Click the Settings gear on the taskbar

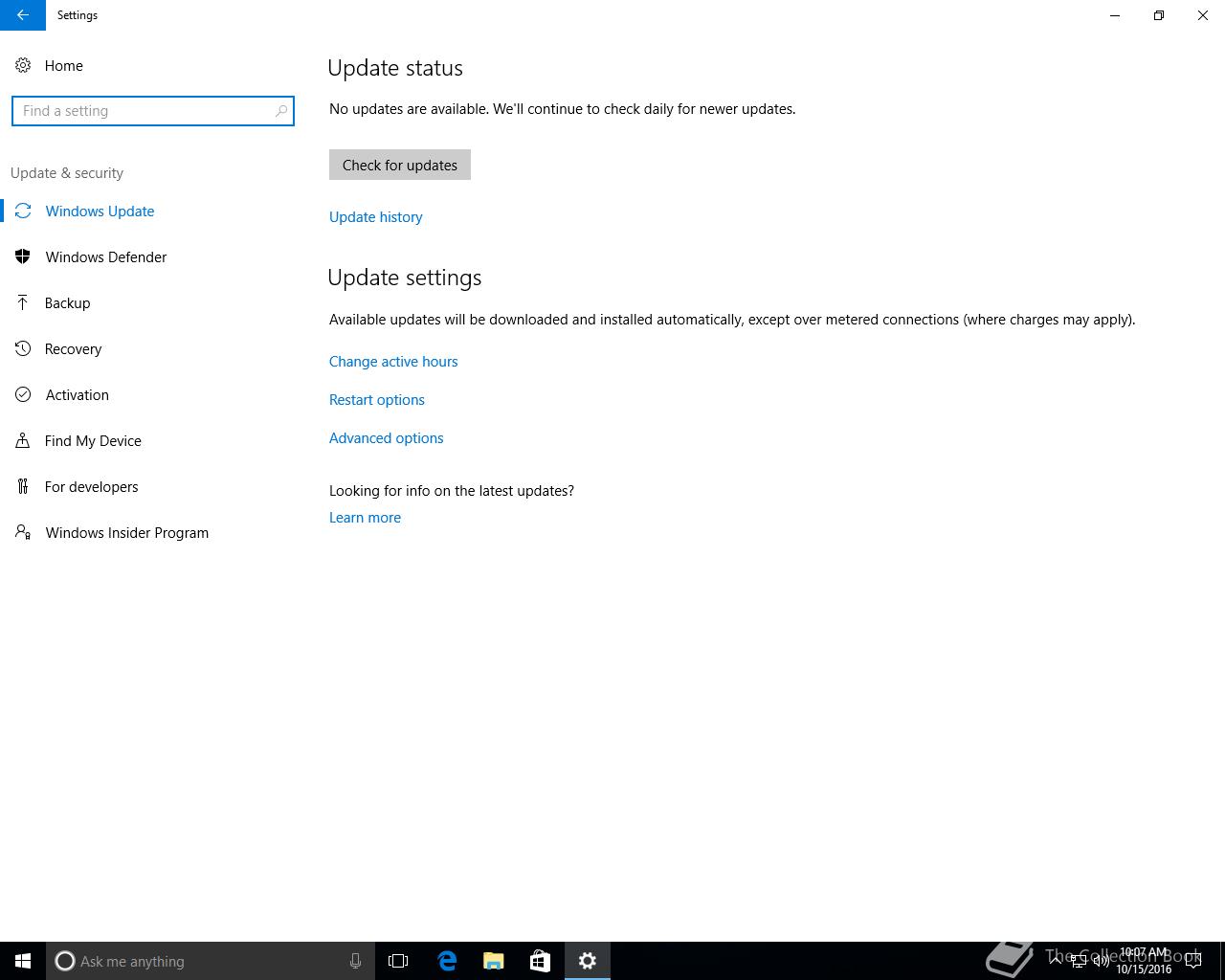tap(588, 961)
